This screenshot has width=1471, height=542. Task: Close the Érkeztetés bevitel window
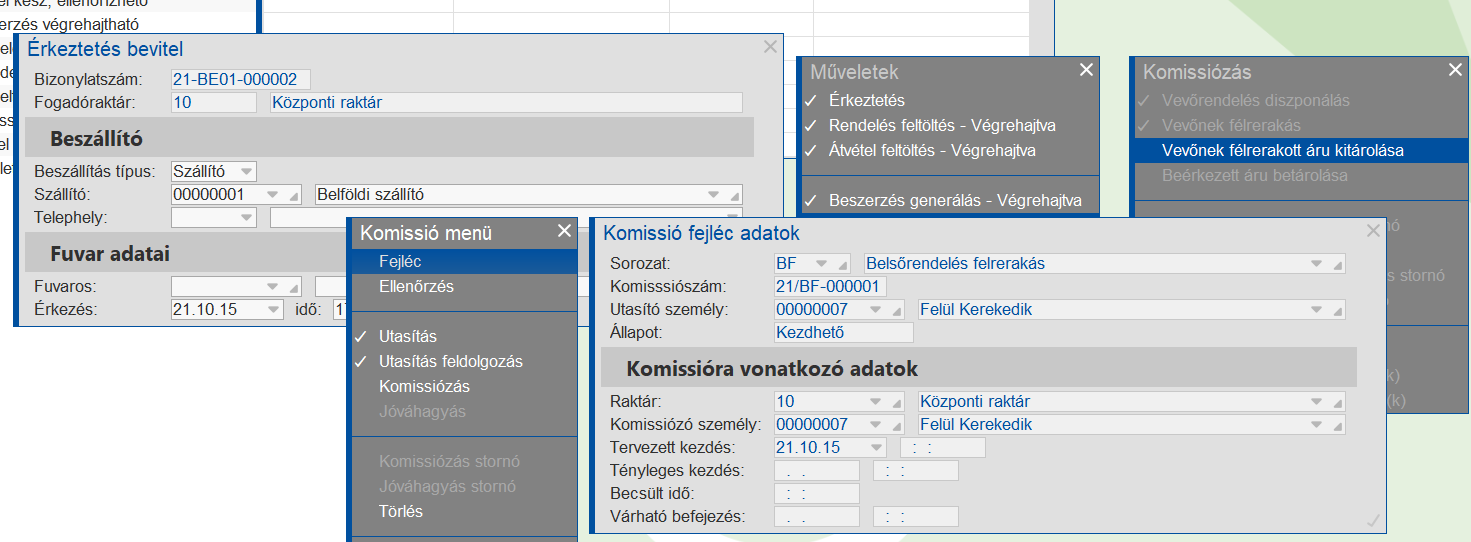(770, 47)
